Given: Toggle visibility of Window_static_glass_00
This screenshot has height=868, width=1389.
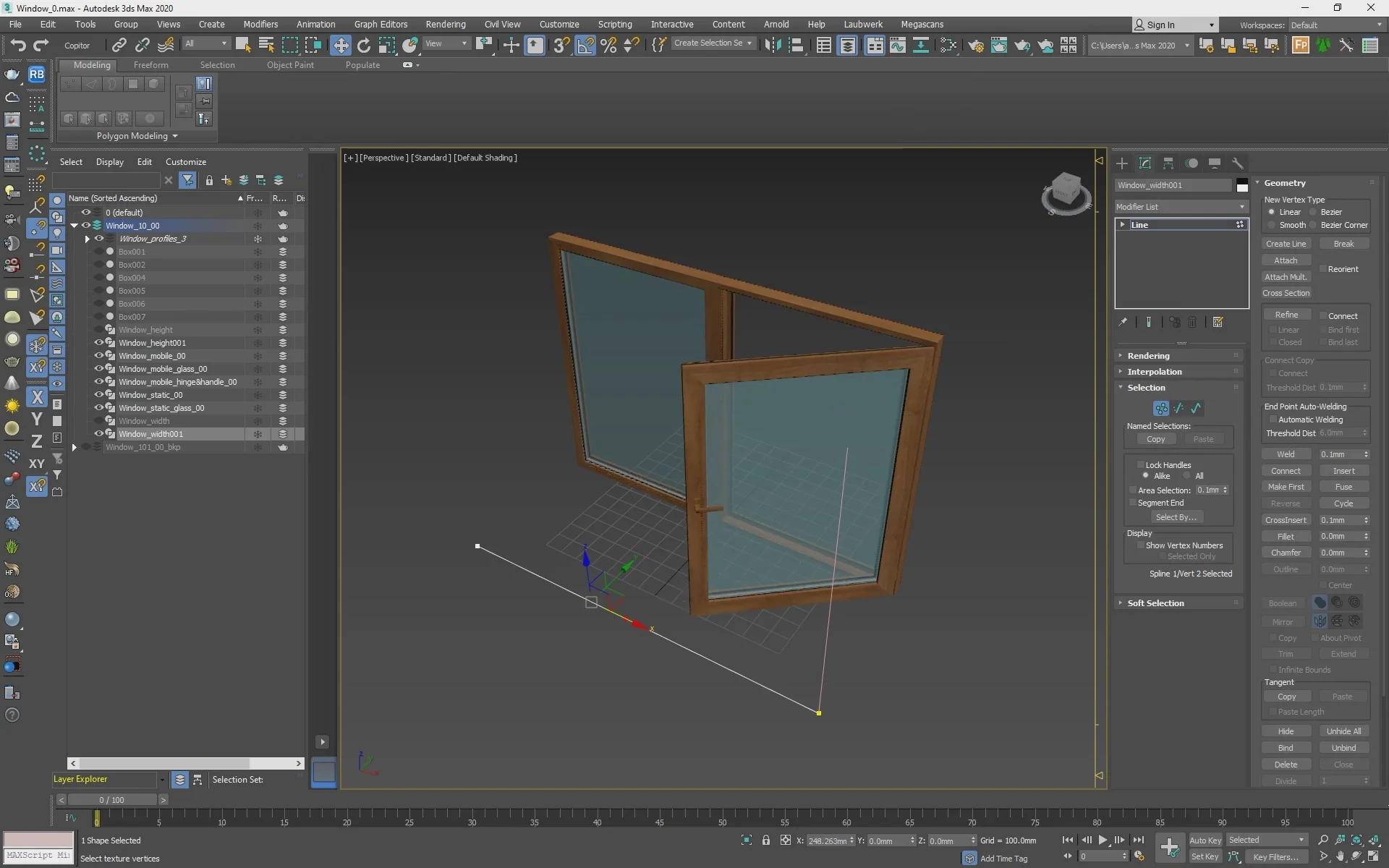Looking at the screenshot, I should (99, 408).
